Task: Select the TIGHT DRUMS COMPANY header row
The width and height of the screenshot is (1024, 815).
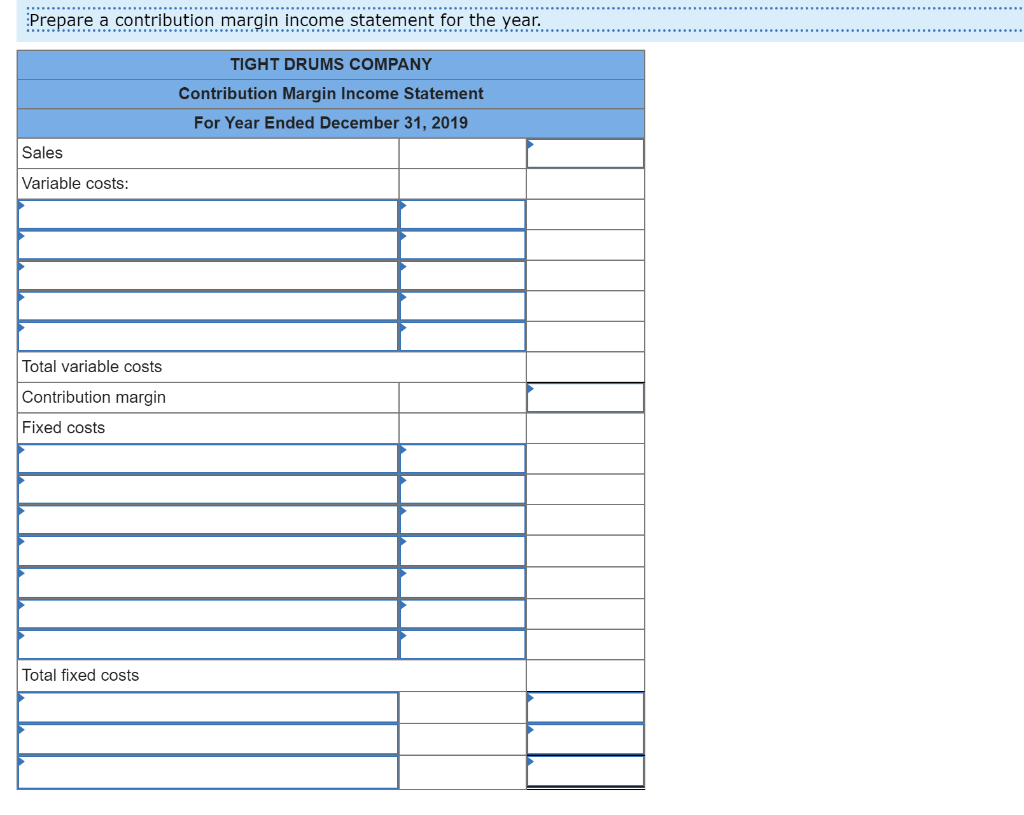Action: 330,64
